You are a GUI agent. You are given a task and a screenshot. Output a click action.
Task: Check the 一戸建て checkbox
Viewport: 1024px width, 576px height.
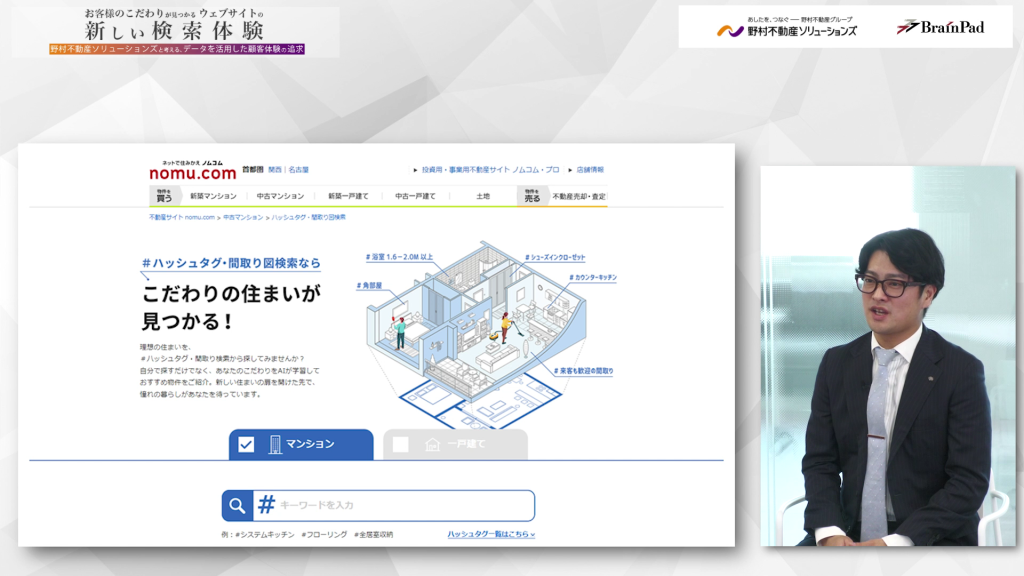point(401,445)
